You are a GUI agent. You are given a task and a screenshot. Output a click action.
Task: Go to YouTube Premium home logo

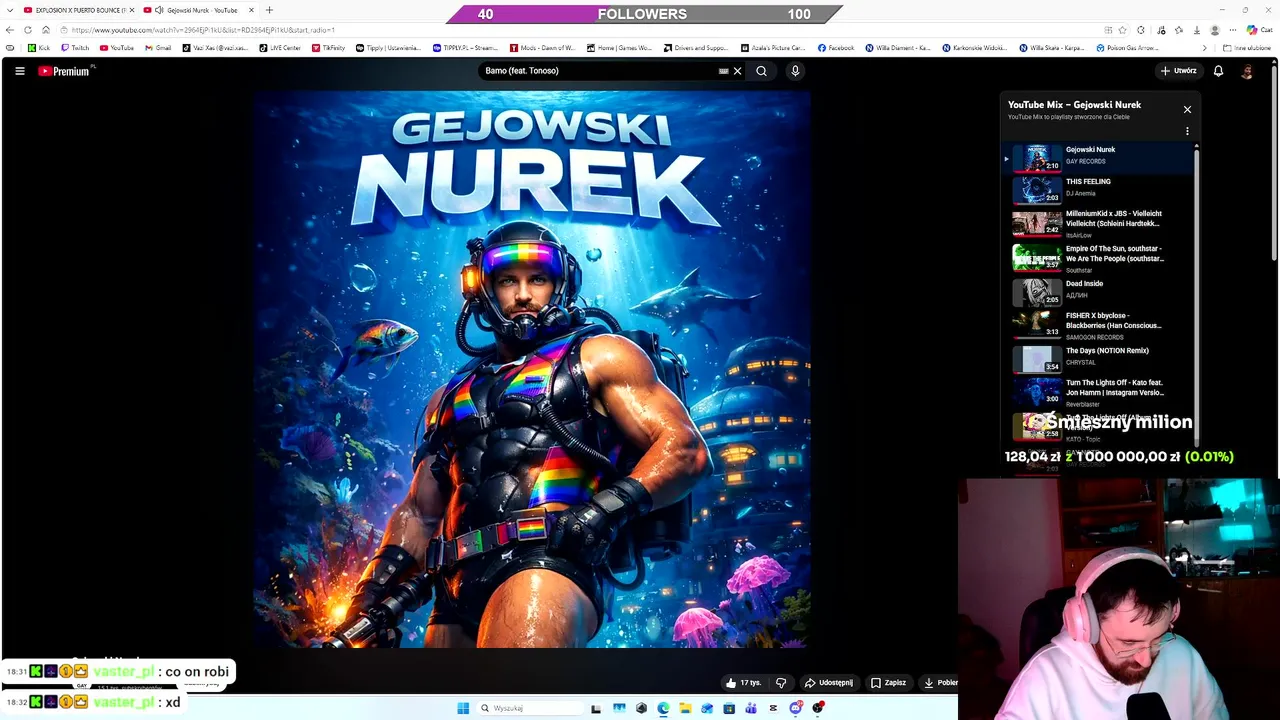[x=65, y=71]
